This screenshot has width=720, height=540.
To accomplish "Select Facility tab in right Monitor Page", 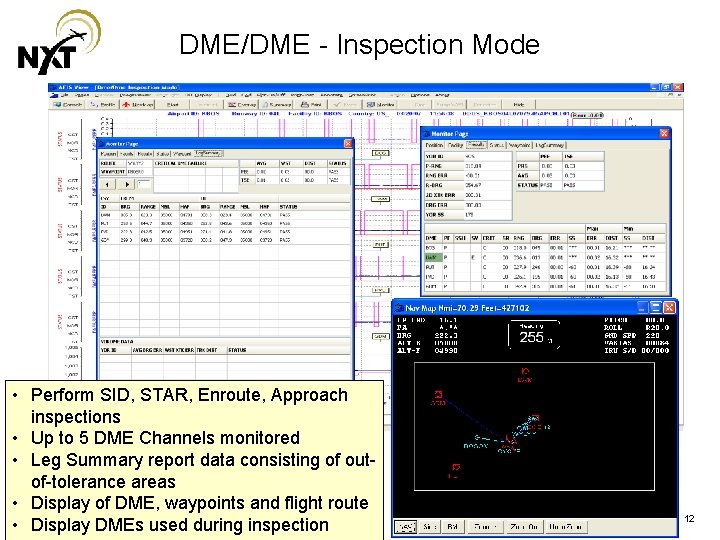I will tap(456, 145).
